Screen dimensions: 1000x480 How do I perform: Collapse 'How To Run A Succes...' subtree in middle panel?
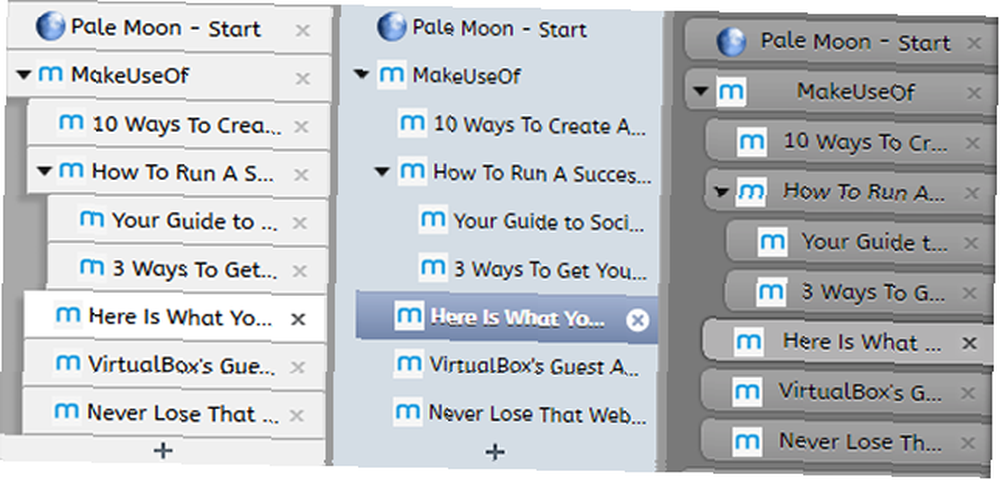pyautogui.click(x=382, y=171)
